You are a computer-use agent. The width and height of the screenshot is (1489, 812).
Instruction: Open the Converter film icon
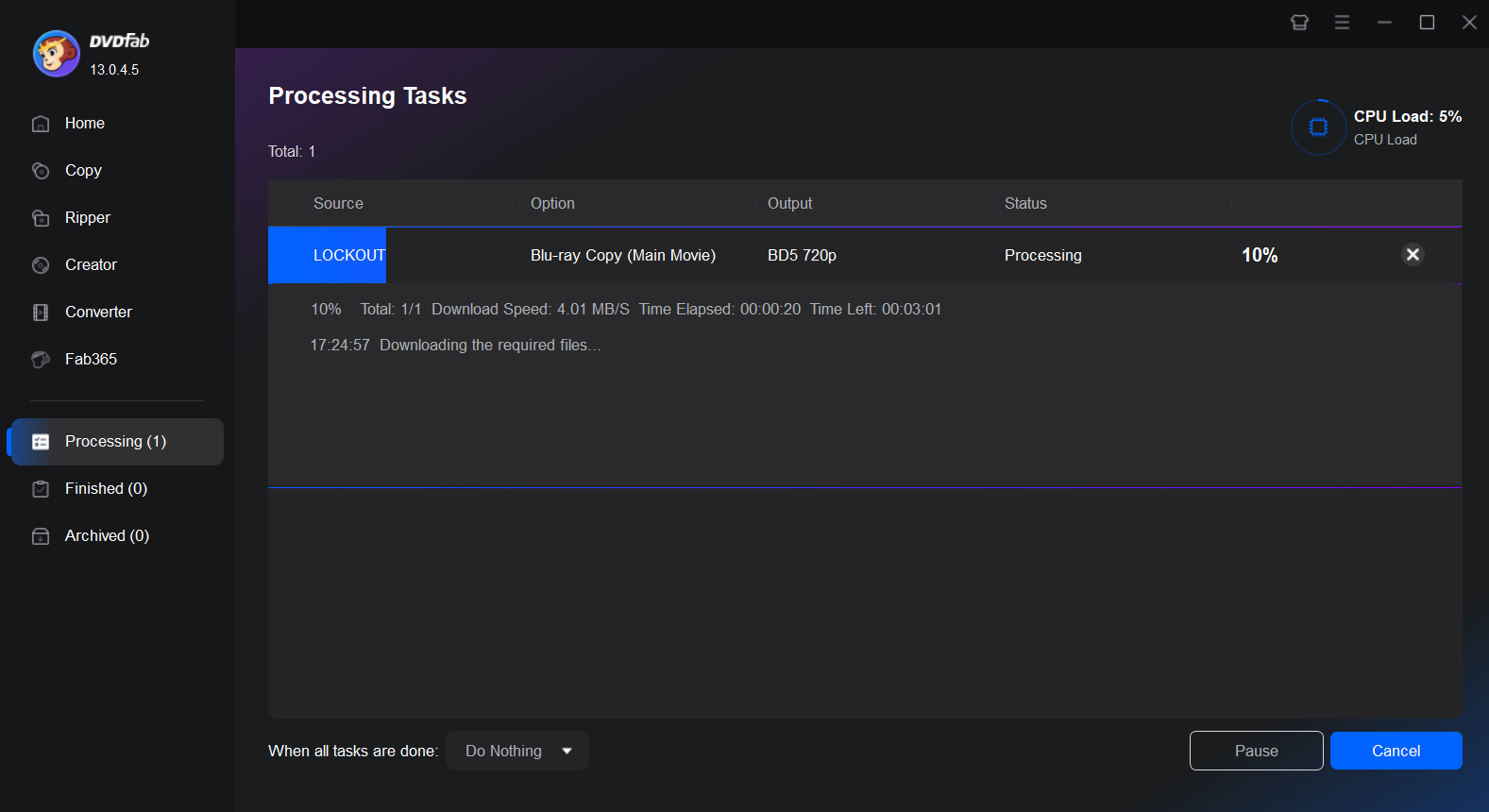pyautogui.click(x=41, y=313)
